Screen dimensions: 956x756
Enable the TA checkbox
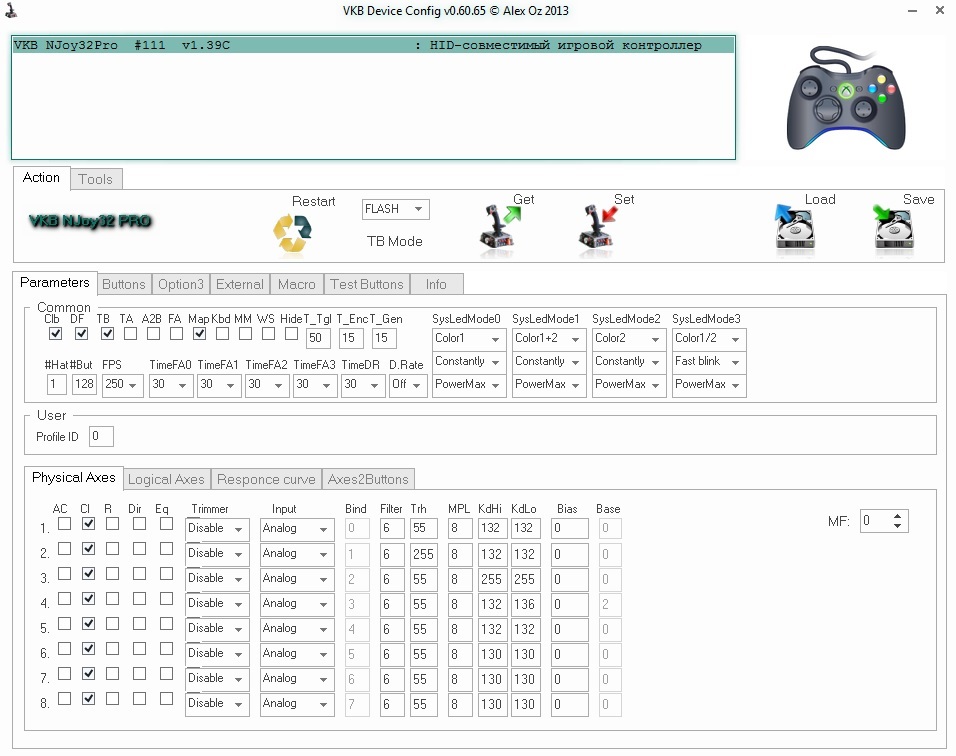[x=130, y=333]
